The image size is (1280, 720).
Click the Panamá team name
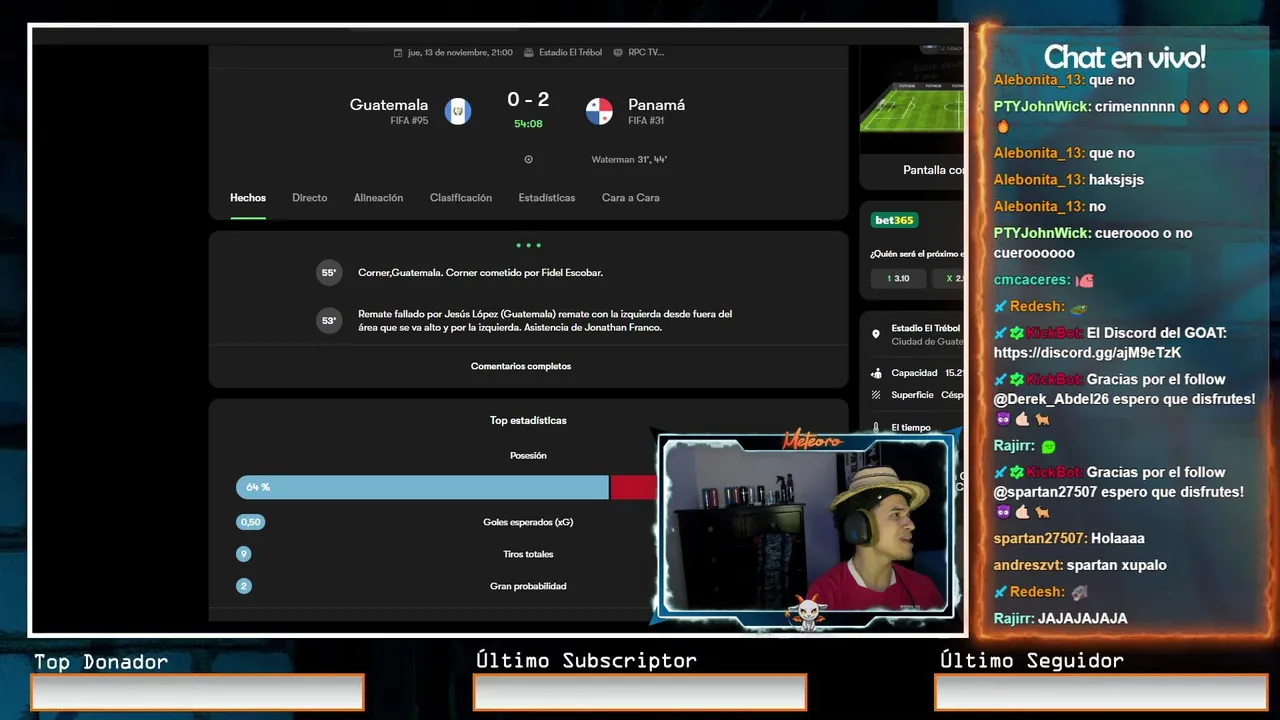click(657, 105)
